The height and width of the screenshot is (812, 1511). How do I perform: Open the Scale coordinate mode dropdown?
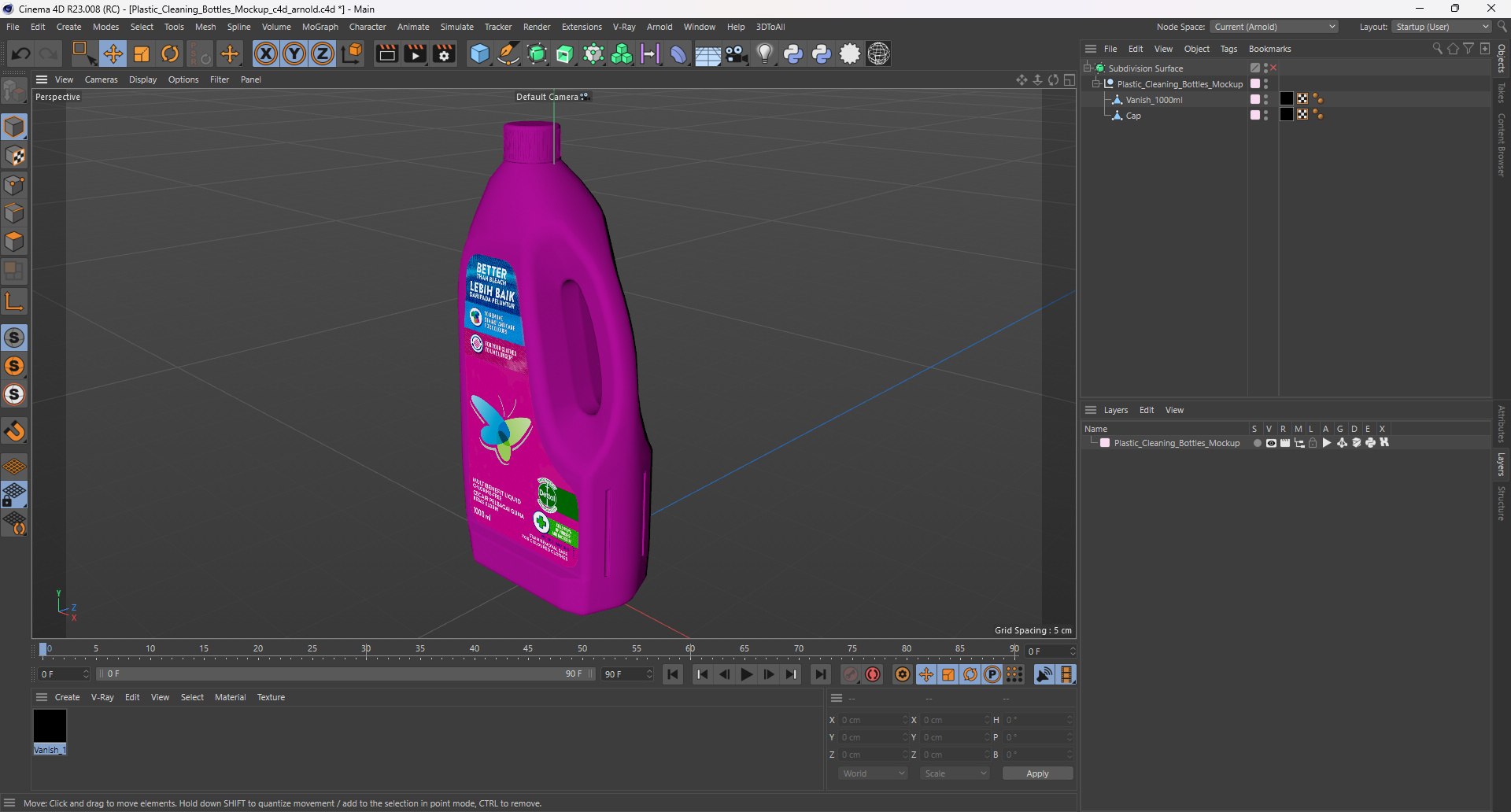955,773
